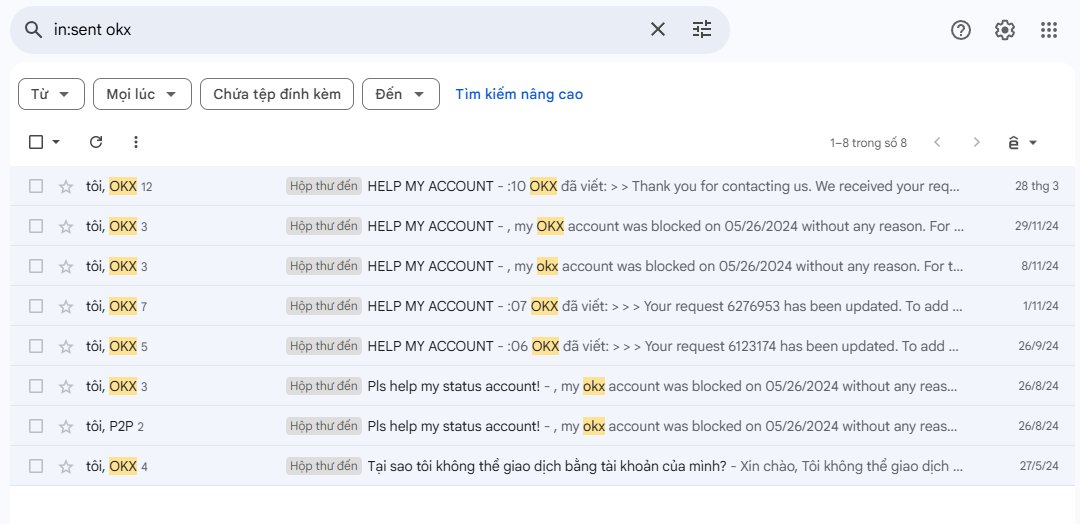This screenshot has height=524, width=1080.
Task: Star the email dated 26/9/24
Action: click(x=65, y=346)
